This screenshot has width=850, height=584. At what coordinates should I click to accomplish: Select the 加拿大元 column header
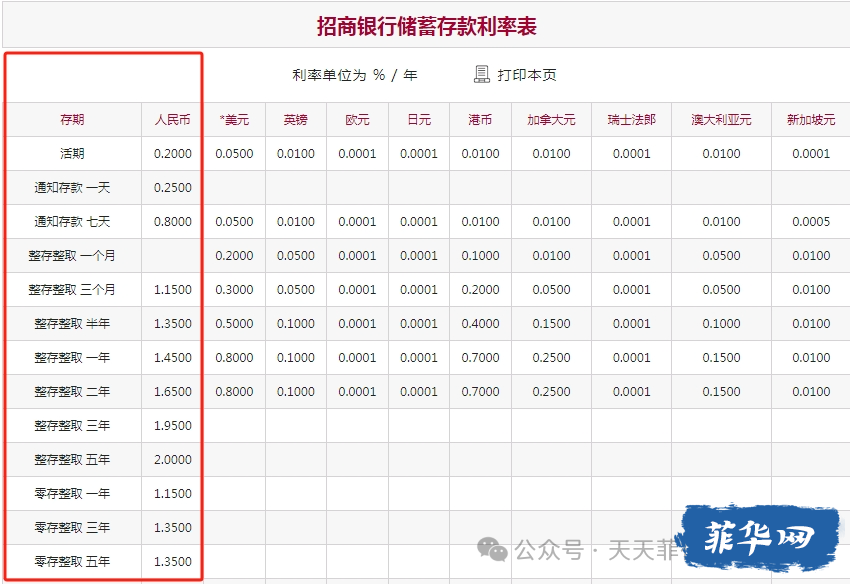[551, 120]
